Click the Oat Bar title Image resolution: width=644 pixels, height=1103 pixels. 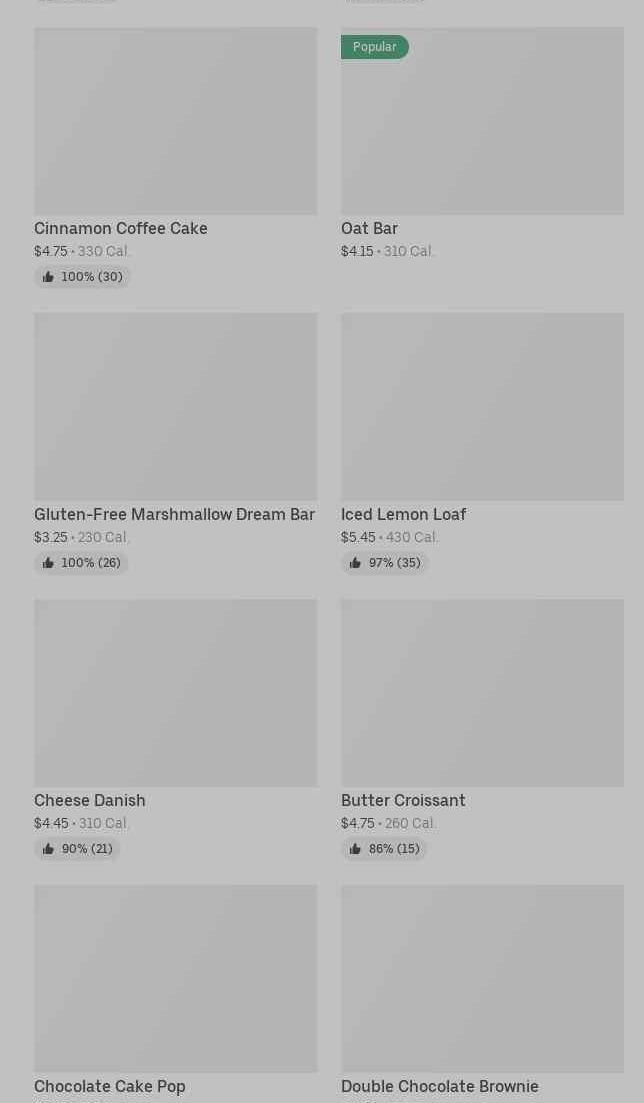click(369, 228)
